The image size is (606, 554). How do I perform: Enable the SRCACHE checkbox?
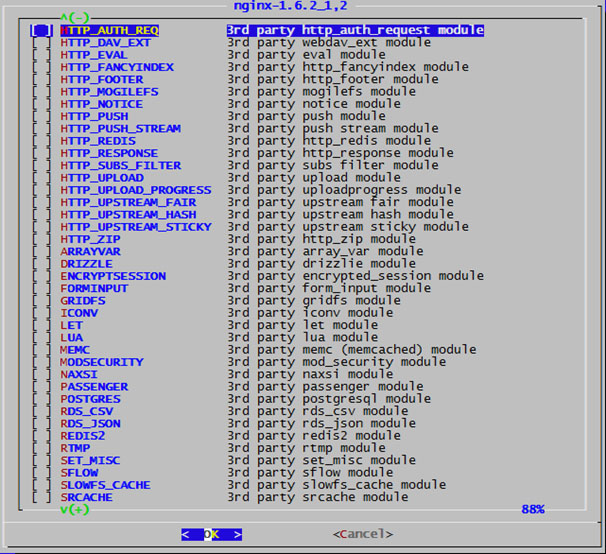(41, 498)
